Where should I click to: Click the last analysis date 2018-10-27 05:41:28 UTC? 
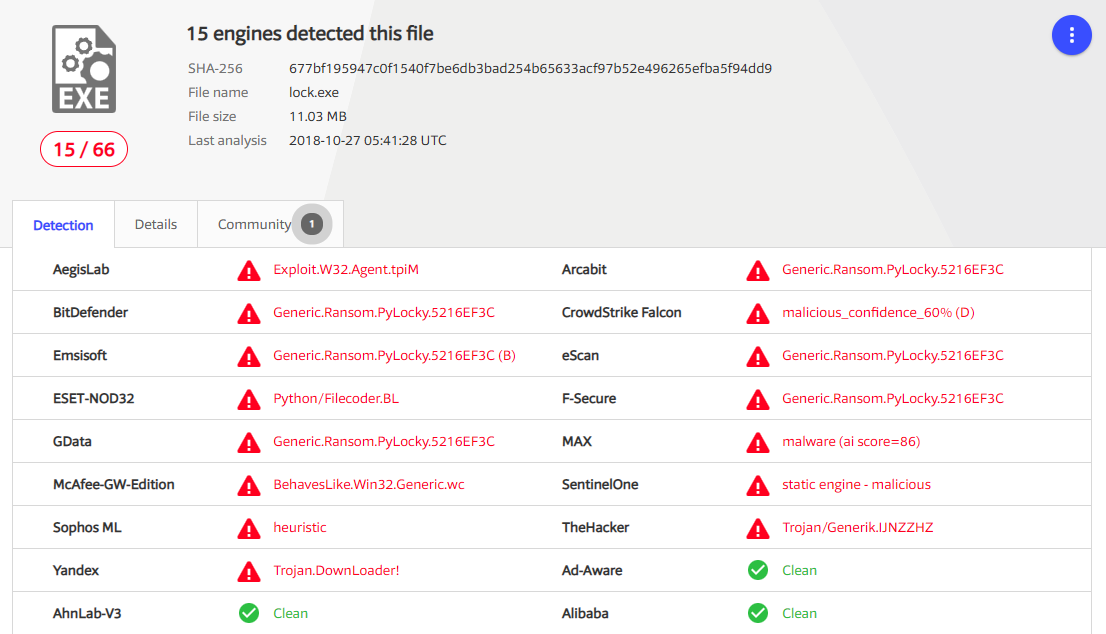coord(367,140)
